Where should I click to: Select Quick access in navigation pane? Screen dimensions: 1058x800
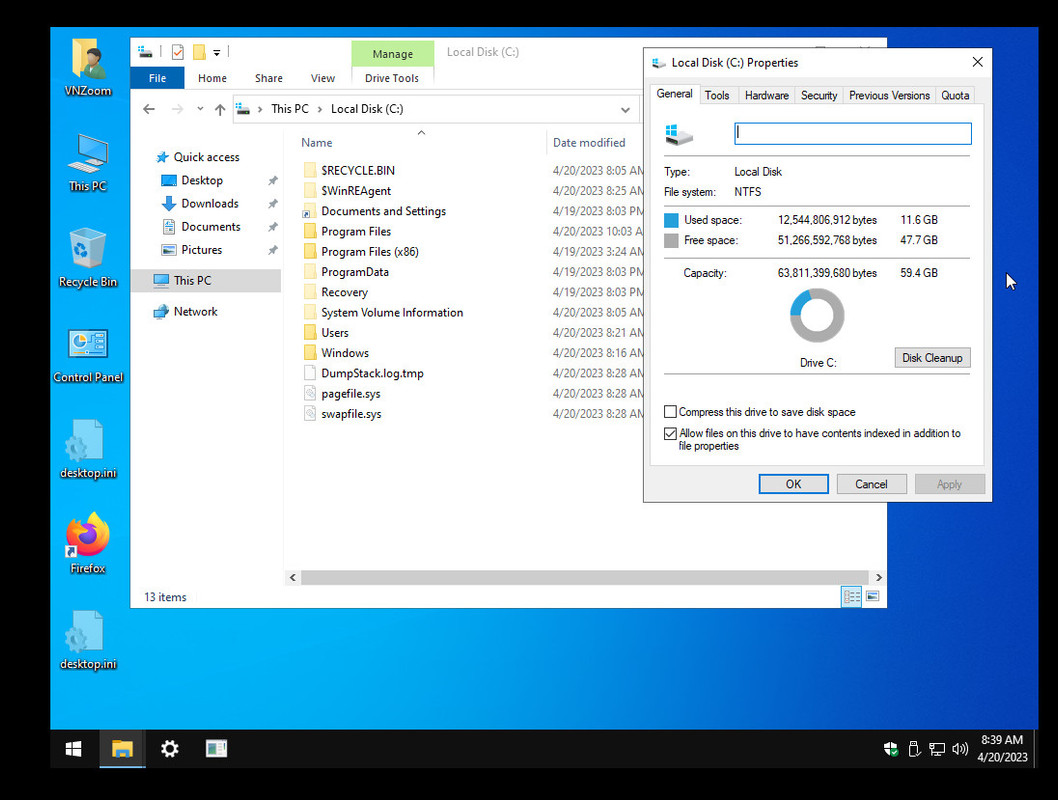click(x=206, y=157)
